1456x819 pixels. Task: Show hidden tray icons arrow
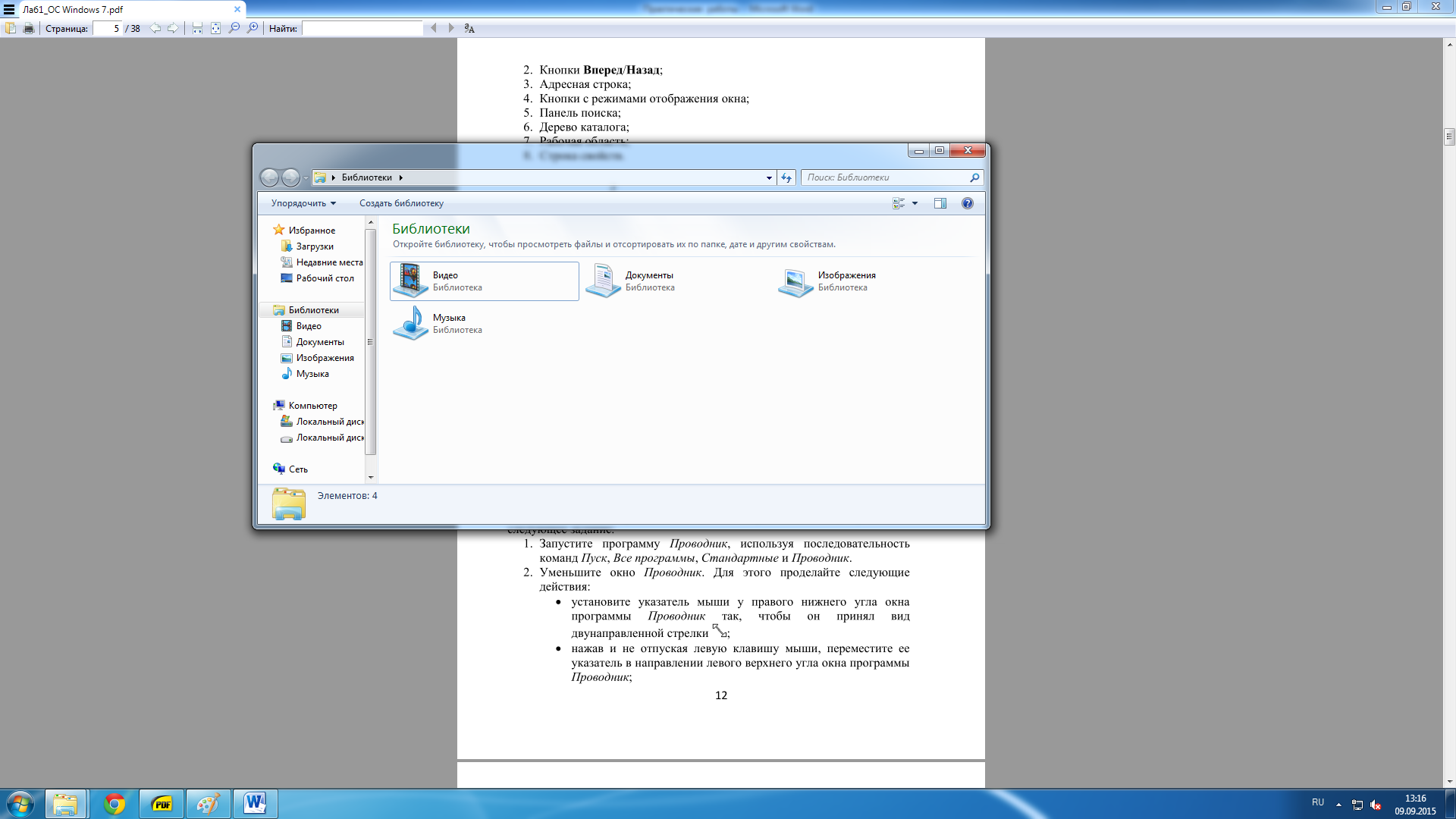click(x=1338, y=805)
